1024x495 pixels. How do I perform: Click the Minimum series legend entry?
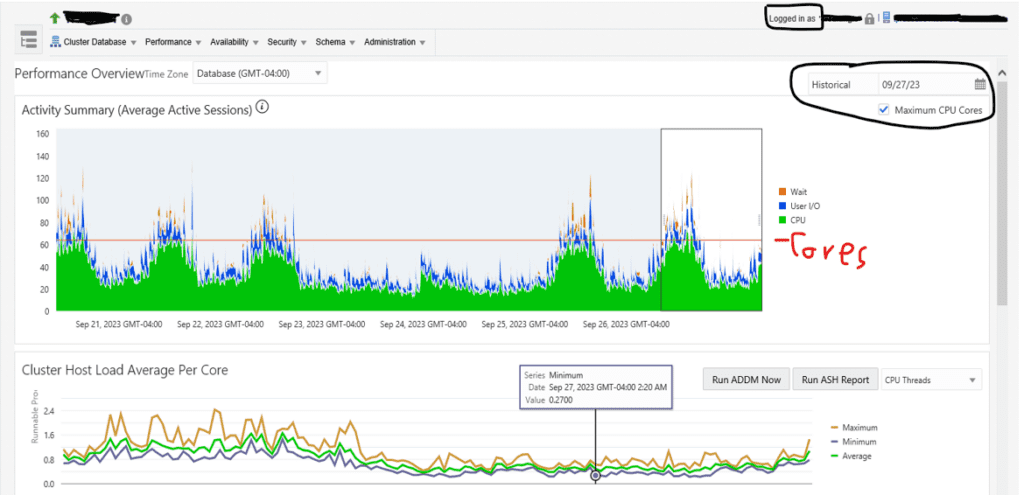coord(853,441)
